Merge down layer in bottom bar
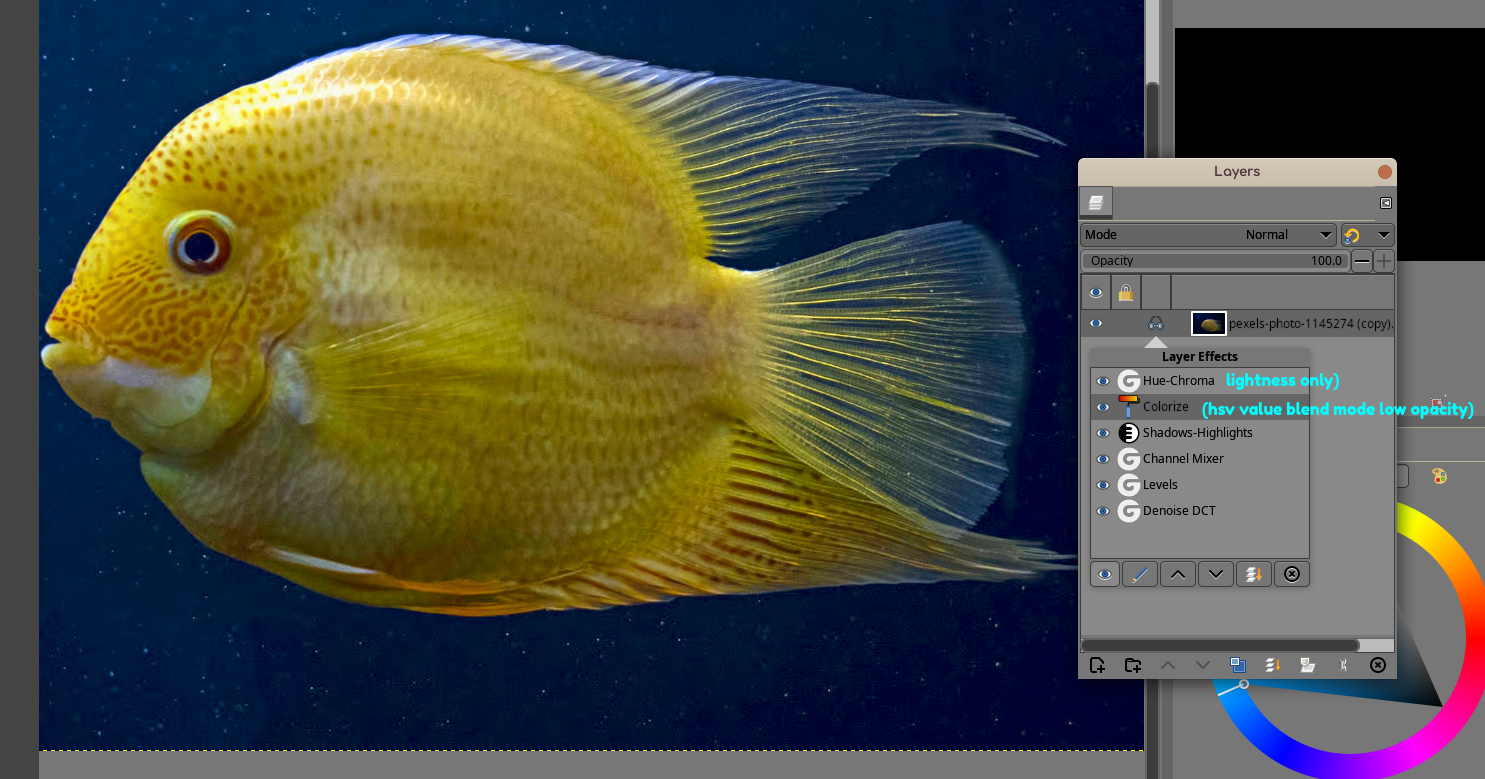The width and height of the screenshot is (1485, 779). (1273, 665)
